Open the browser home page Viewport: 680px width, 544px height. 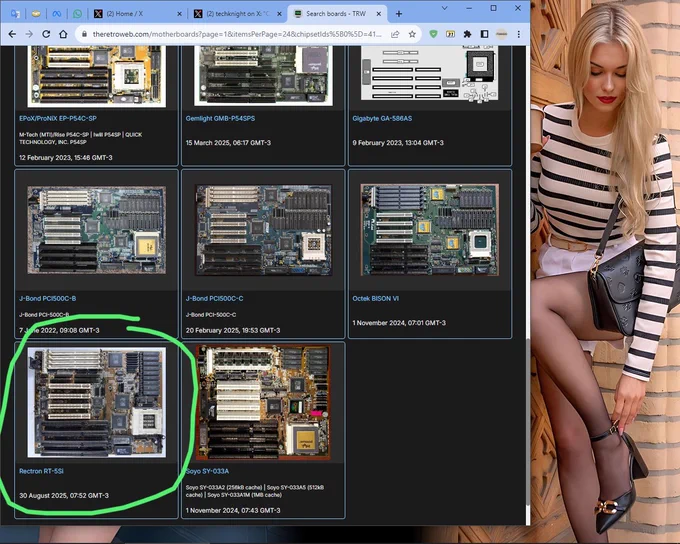coord(63,34)
